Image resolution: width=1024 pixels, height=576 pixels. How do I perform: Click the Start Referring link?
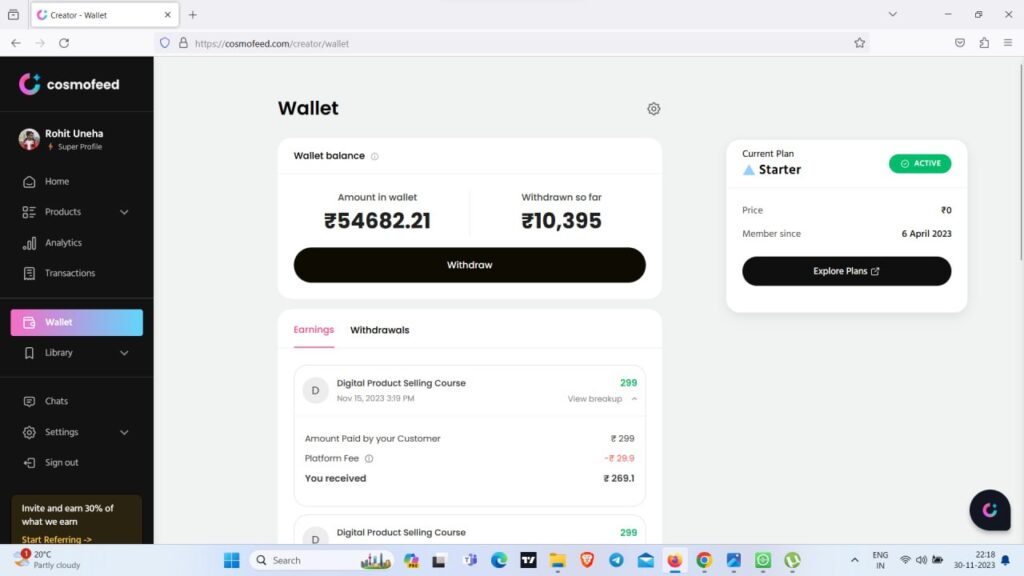point(57,540)
